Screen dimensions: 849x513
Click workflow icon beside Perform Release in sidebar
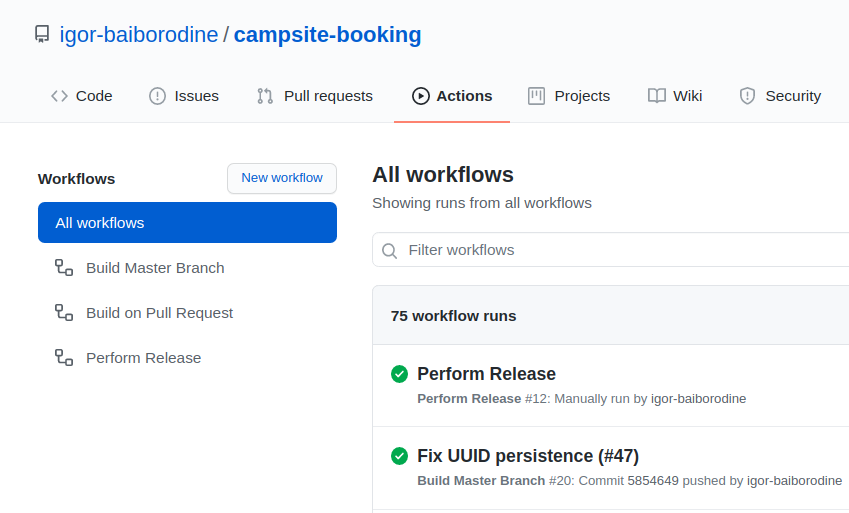[x=64, y=358]
